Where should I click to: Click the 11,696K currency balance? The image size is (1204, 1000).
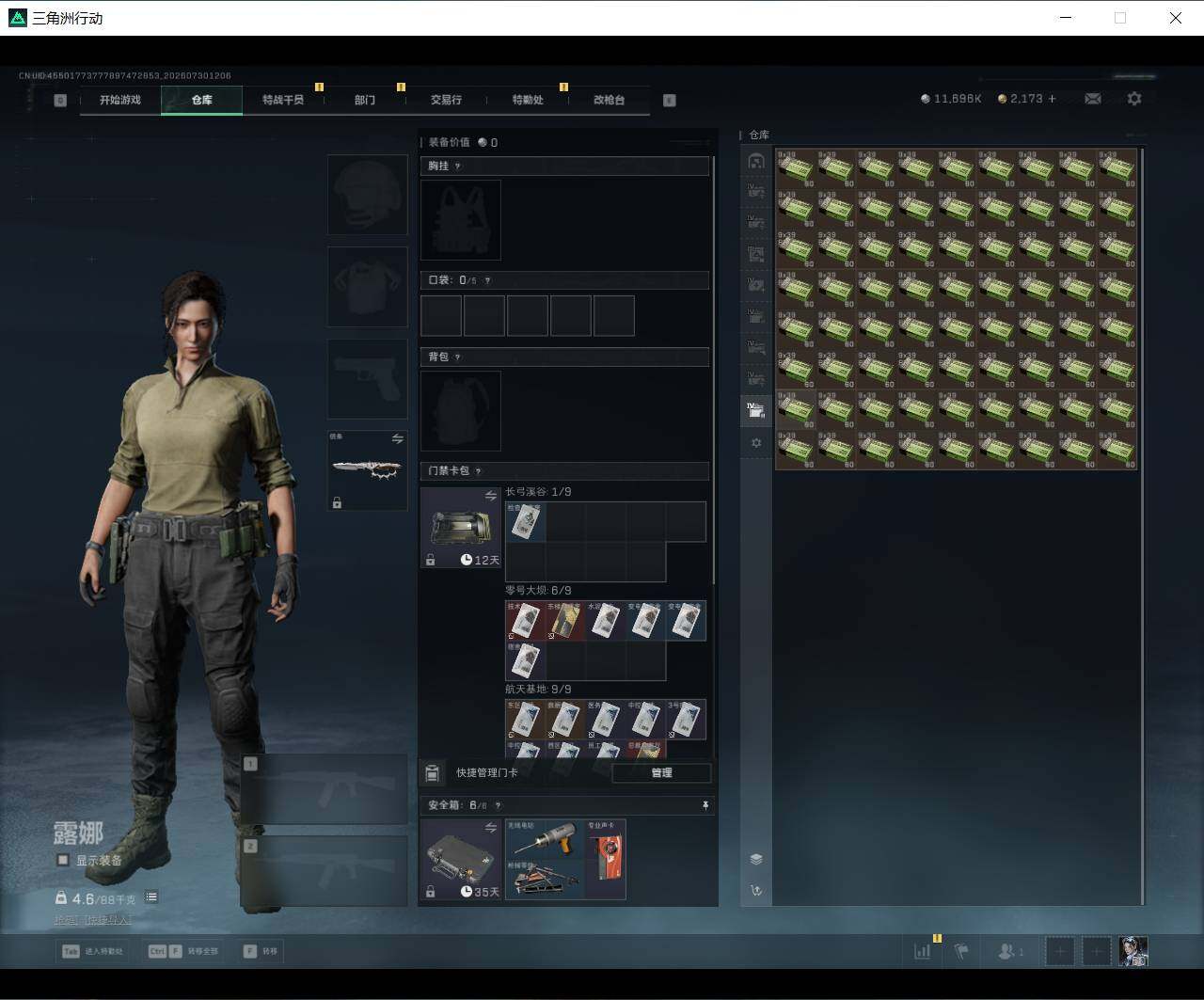coord(951,99)
